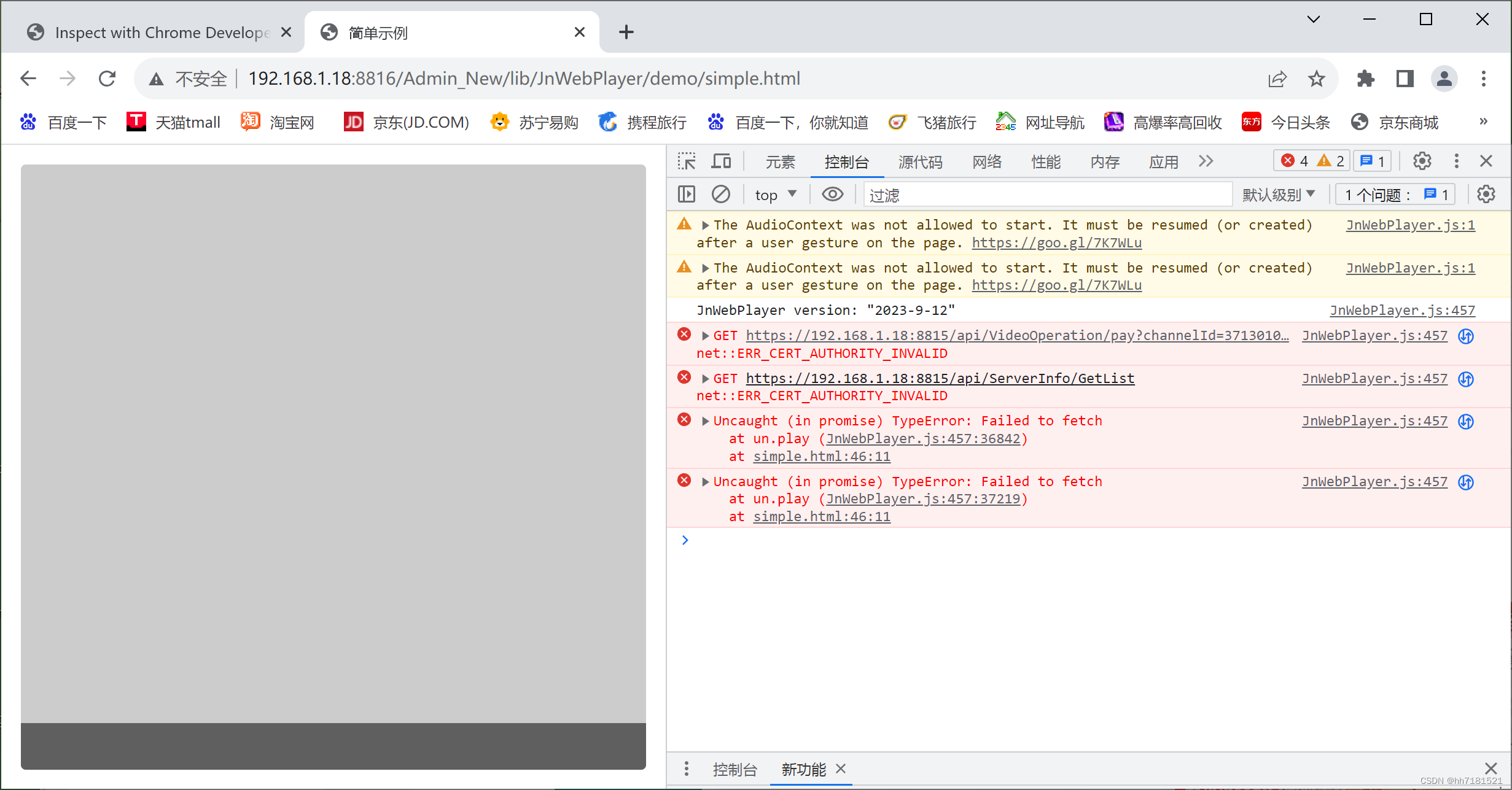Switch to the 网络 panel tab

tap(986, 161)
